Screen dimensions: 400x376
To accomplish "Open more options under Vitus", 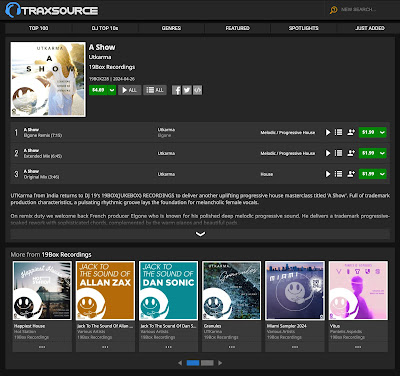I will coord(358,347).
